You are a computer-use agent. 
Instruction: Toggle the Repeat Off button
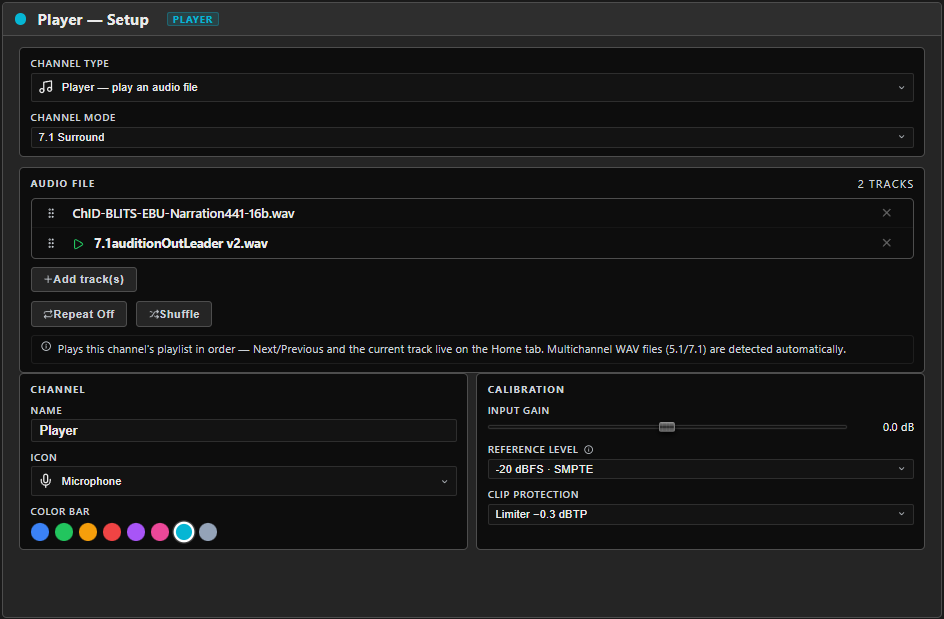(x=79, y=314)
